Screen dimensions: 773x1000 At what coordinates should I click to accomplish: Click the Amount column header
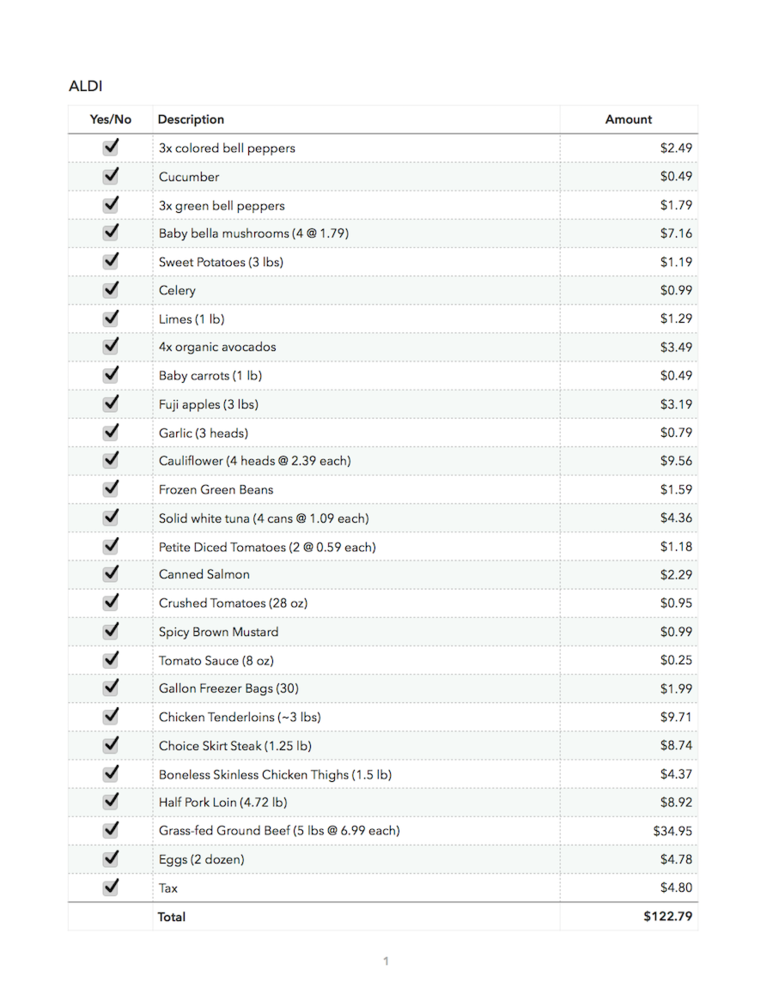[x=628, y=119]
